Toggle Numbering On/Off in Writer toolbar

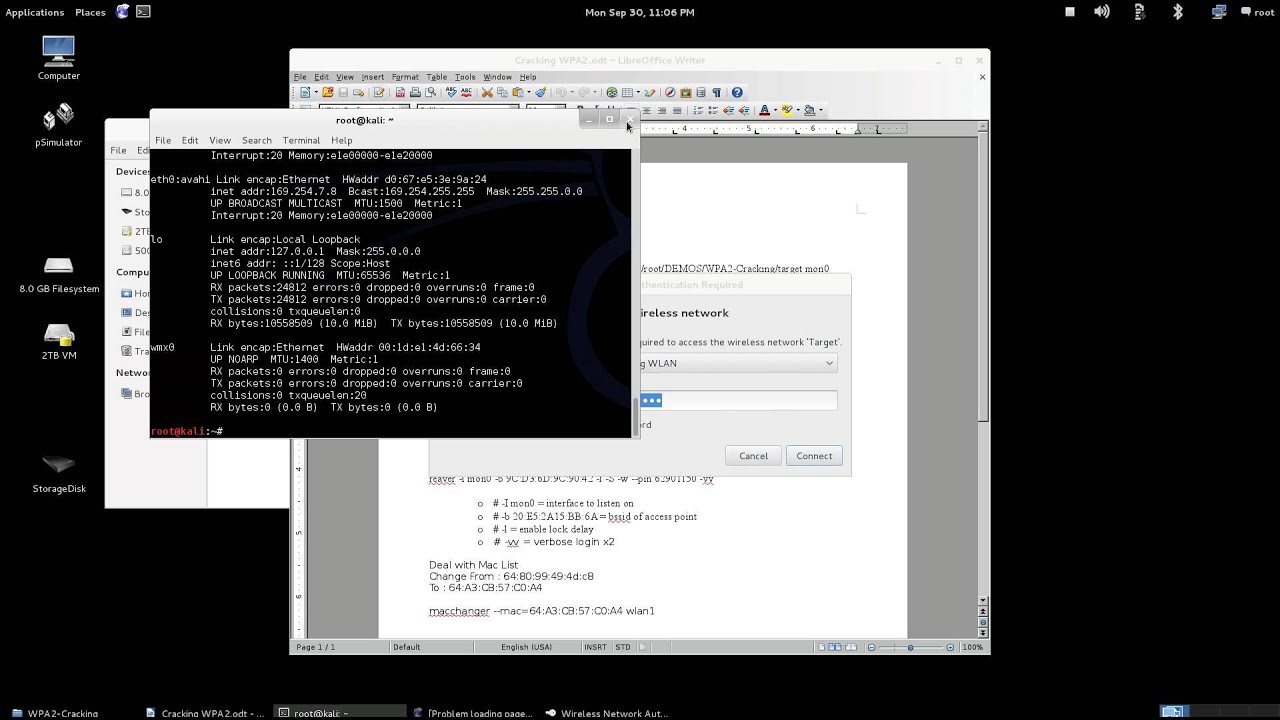click(698, 110)
